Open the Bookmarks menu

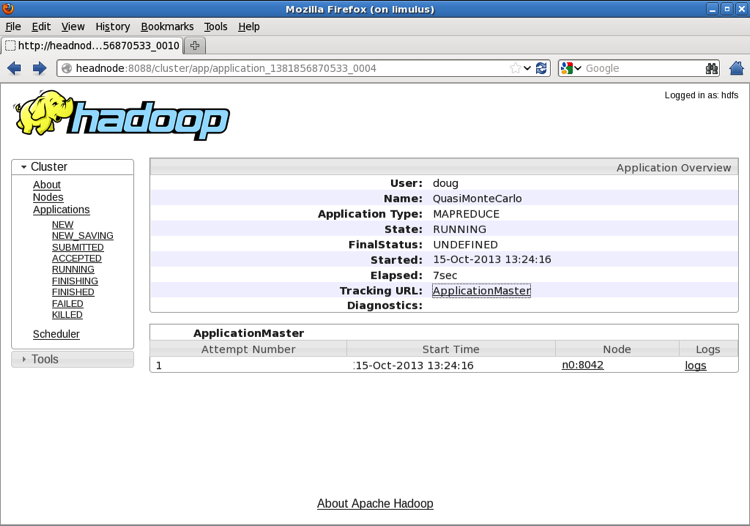point(167,27)
